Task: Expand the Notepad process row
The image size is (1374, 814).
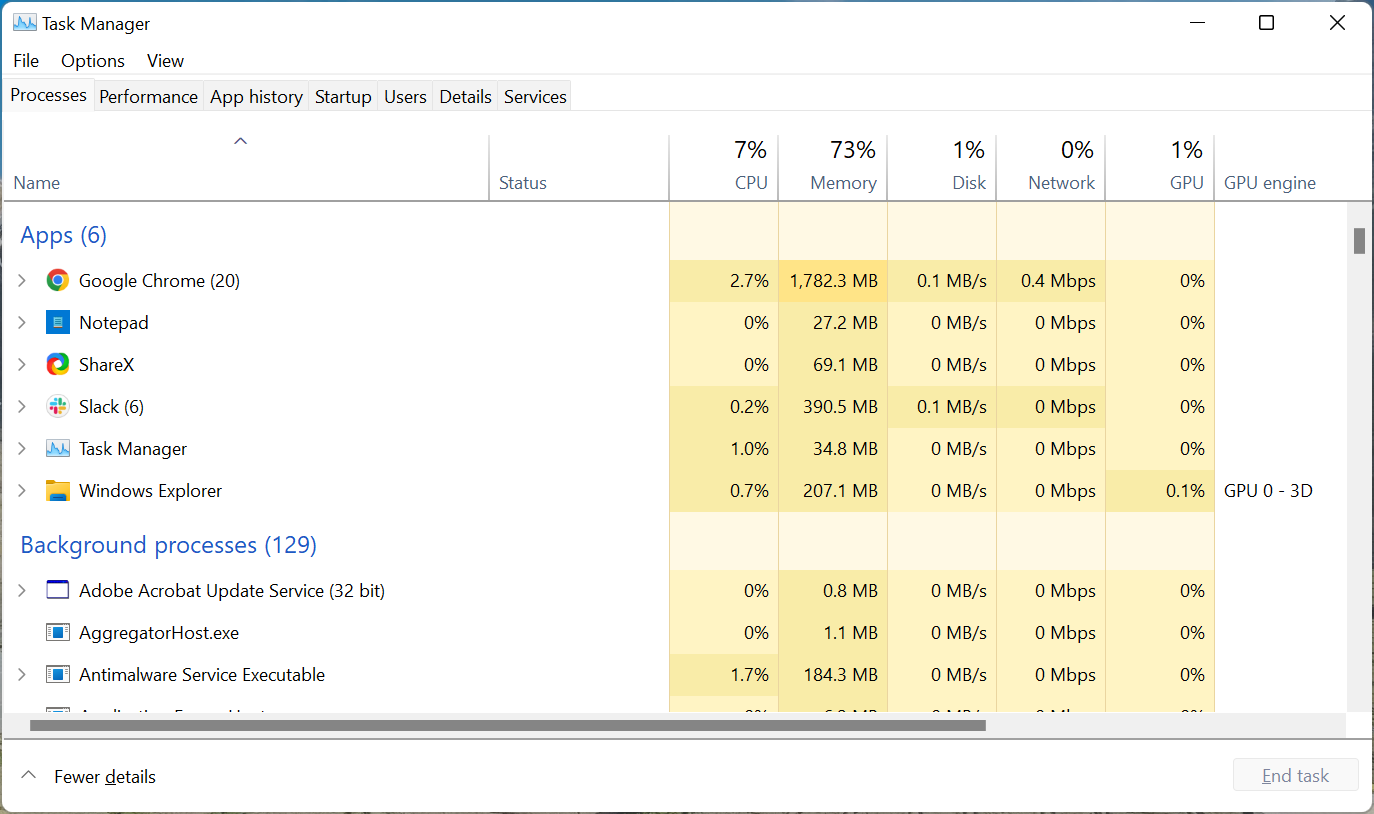Action: [x=22, y=323]
